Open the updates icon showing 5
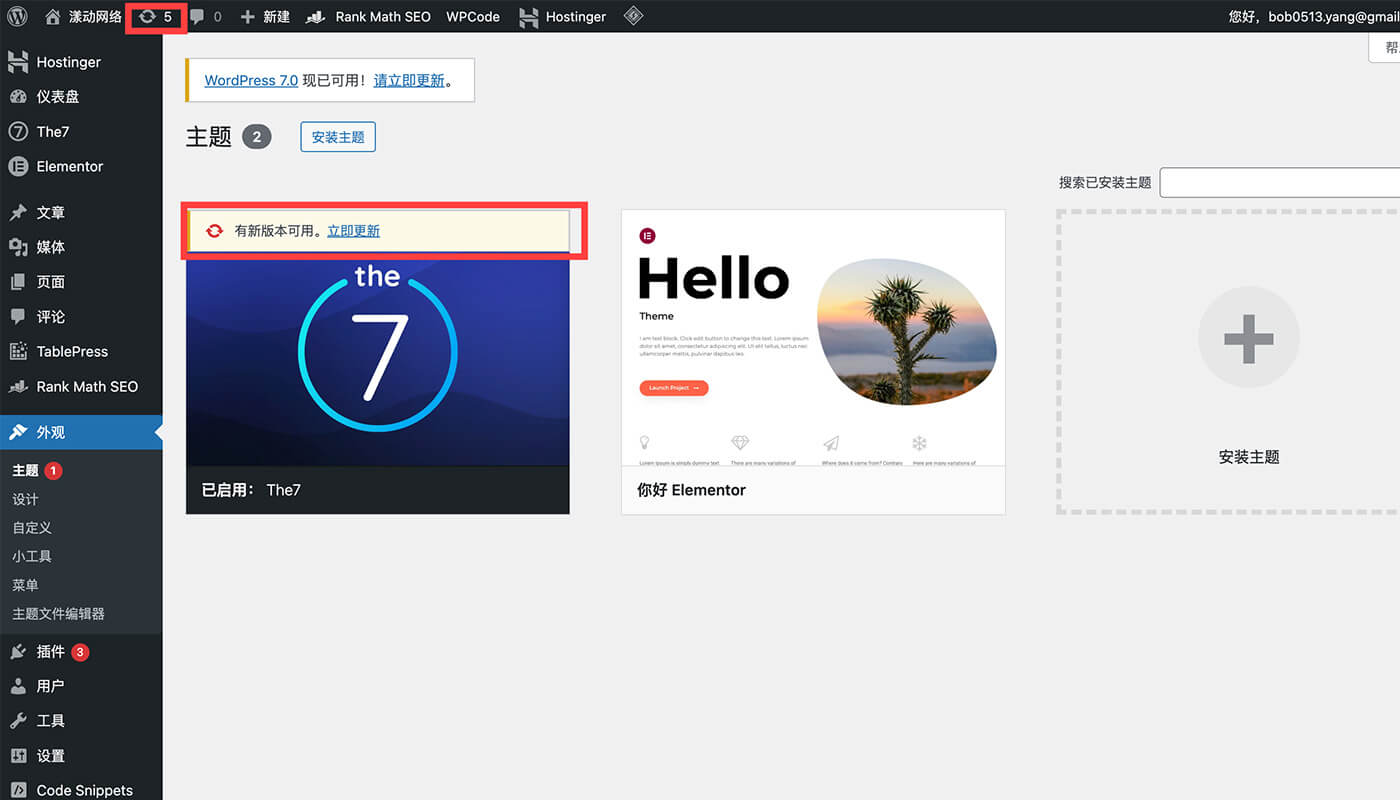 (x=156, y=16)
